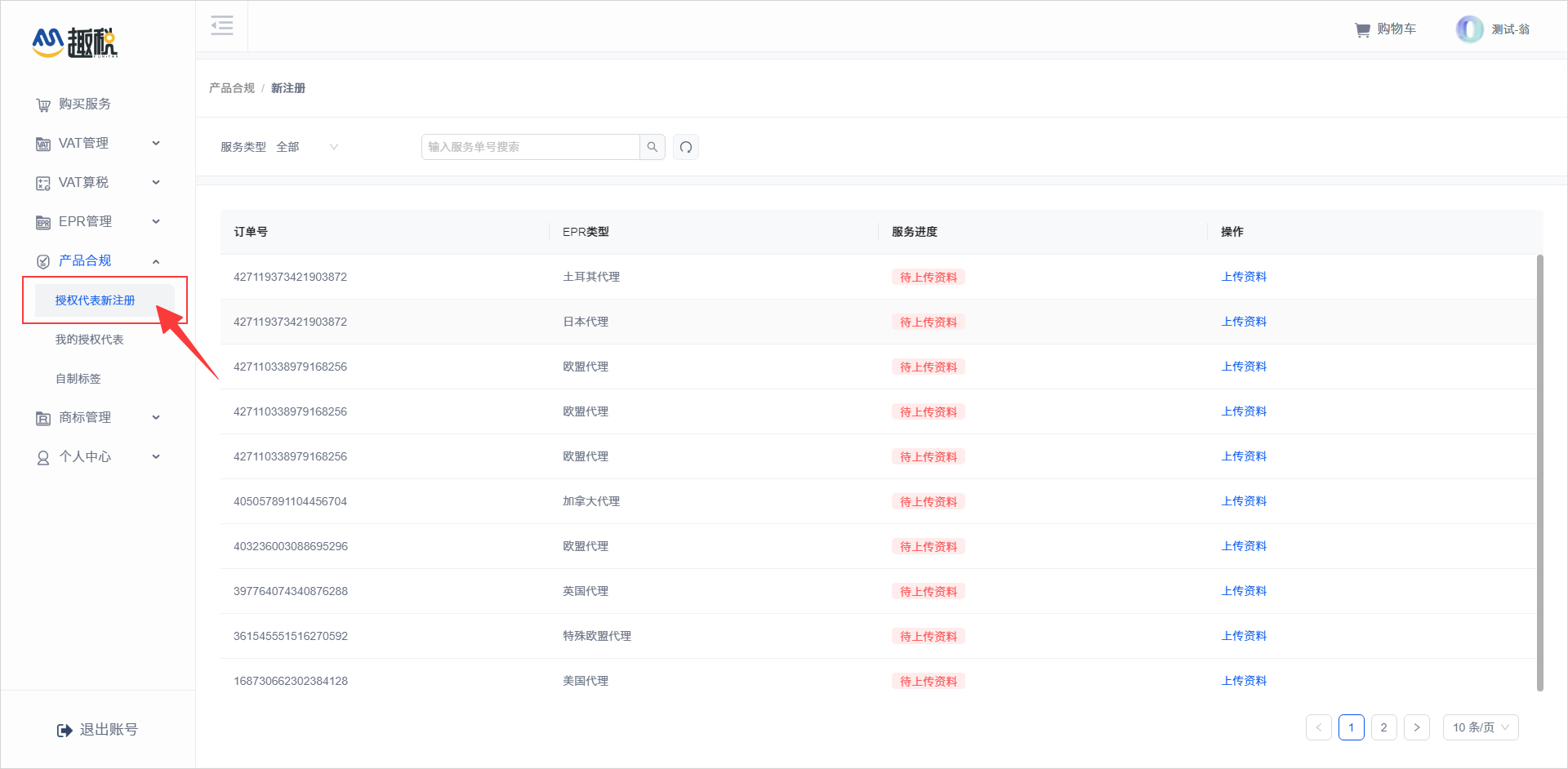Click 上传资料 for the 土耳其代理 order
The height and width of the screenshot is (769, 1568).
point(1244,277)
